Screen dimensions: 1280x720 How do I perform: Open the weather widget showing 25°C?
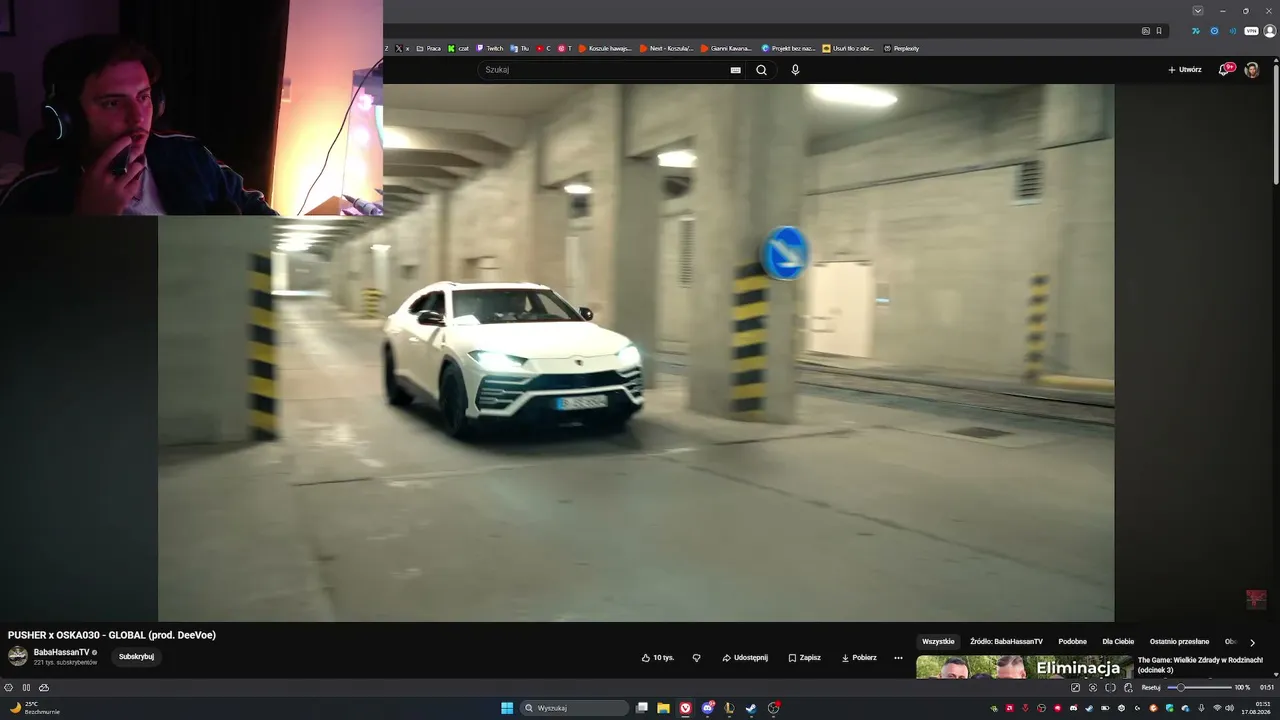click(34, 708)
